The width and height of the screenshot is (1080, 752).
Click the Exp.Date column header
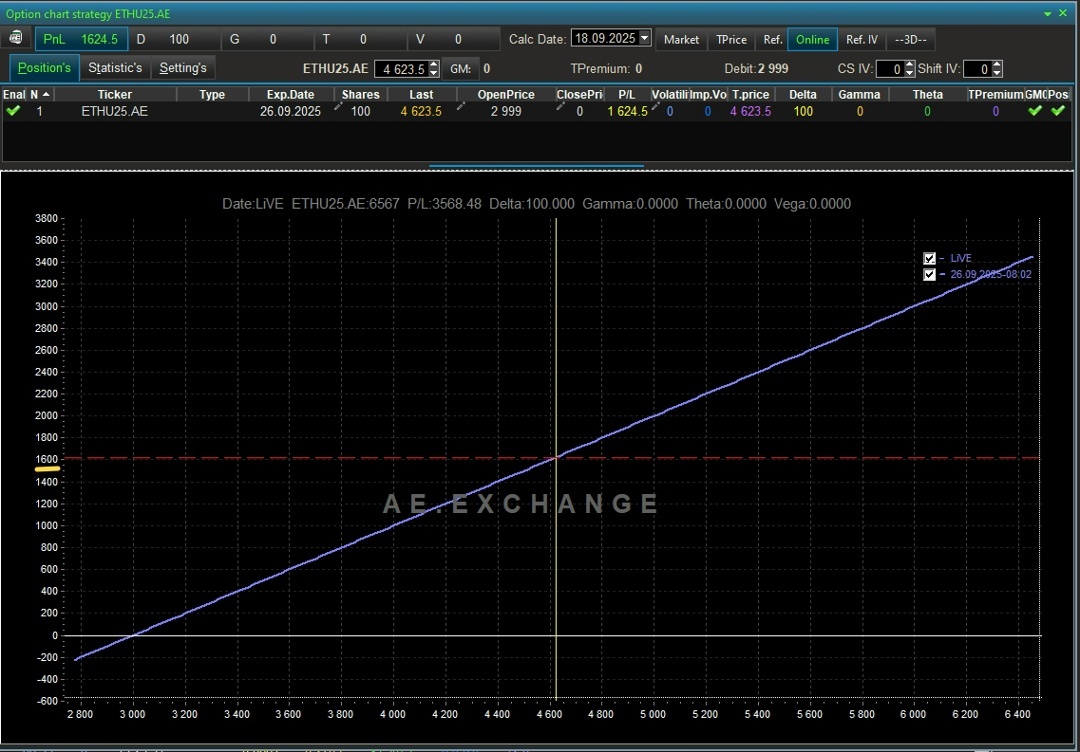[x=291, y=94]
